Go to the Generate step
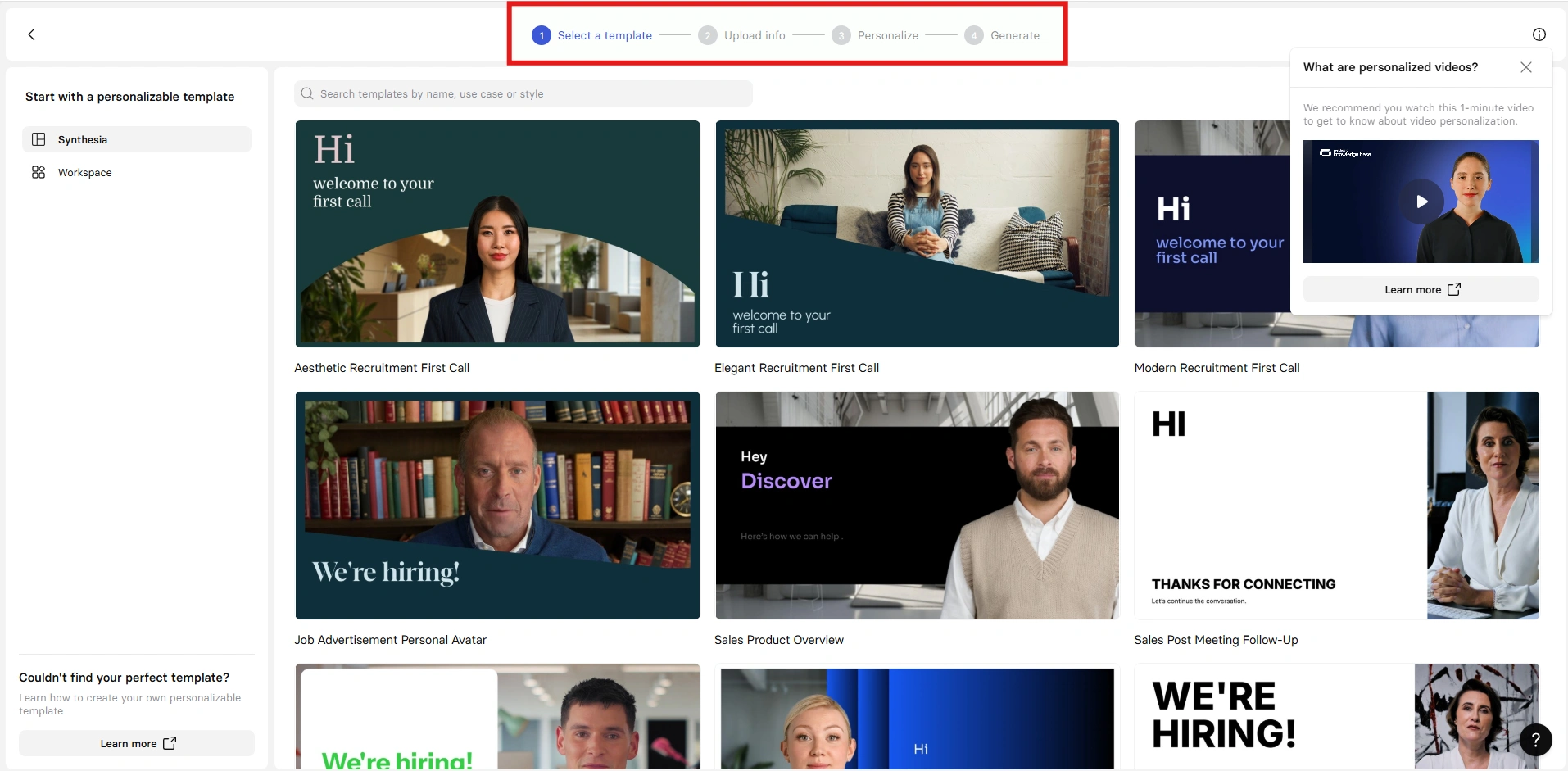The height and width of the screenshot is (771, 1568). (1002, 35)
